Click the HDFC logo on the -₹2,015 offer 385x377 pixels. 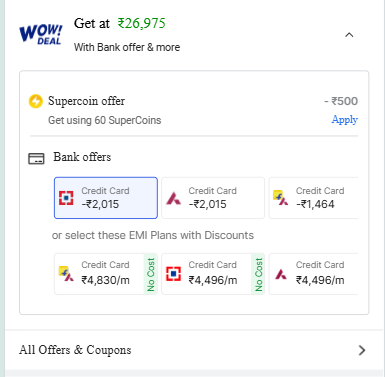[x=66, y=198]
